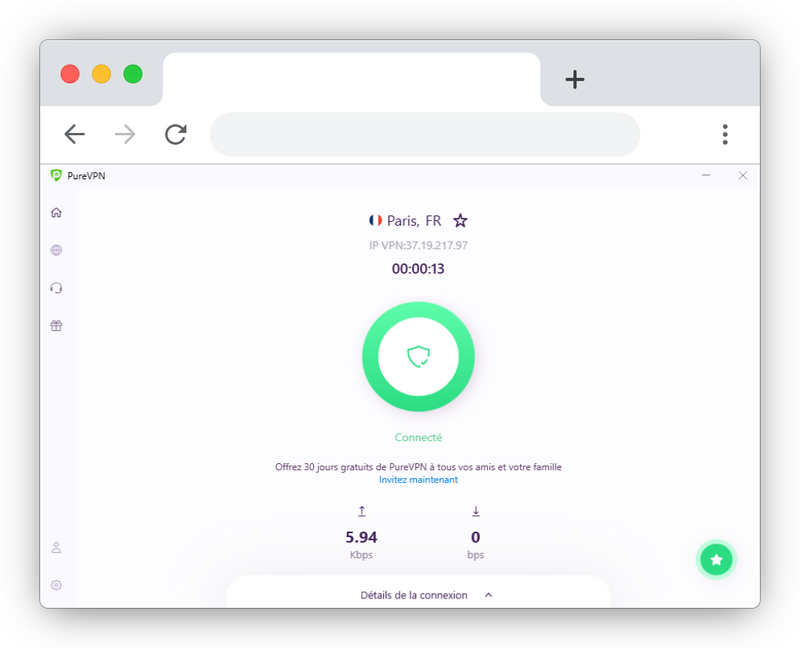The height and width of the screenshot is (648, 800).
Task: Click the 00:00:13 connection timer
Action: click(x=418, y=269)
